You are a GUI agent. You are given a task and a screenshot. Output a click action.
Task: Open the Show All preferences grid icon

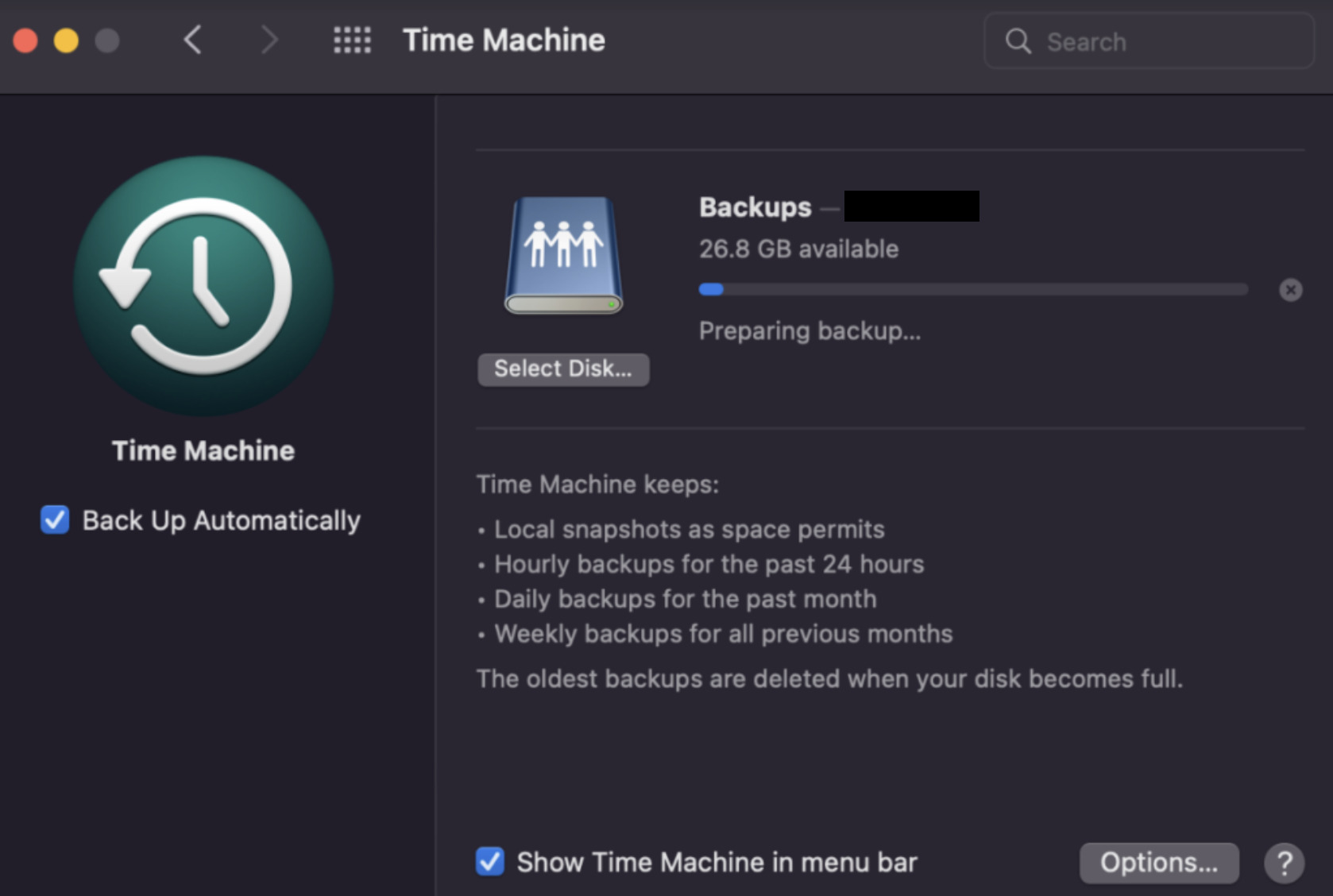352,40
